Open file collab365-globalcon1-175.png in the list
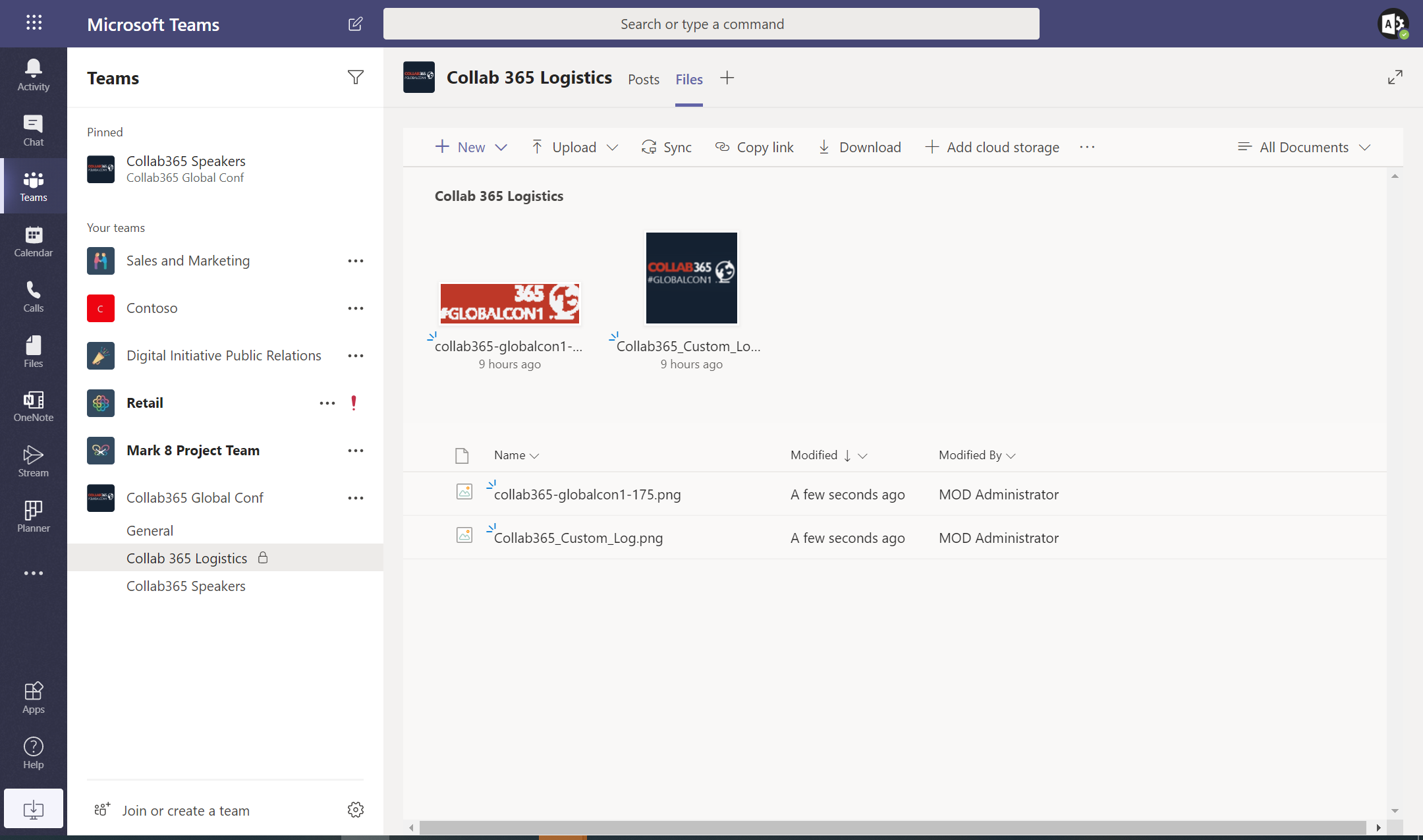Image resolution: width=1423 pixels, height=840 pixels. tap(587, 495)
